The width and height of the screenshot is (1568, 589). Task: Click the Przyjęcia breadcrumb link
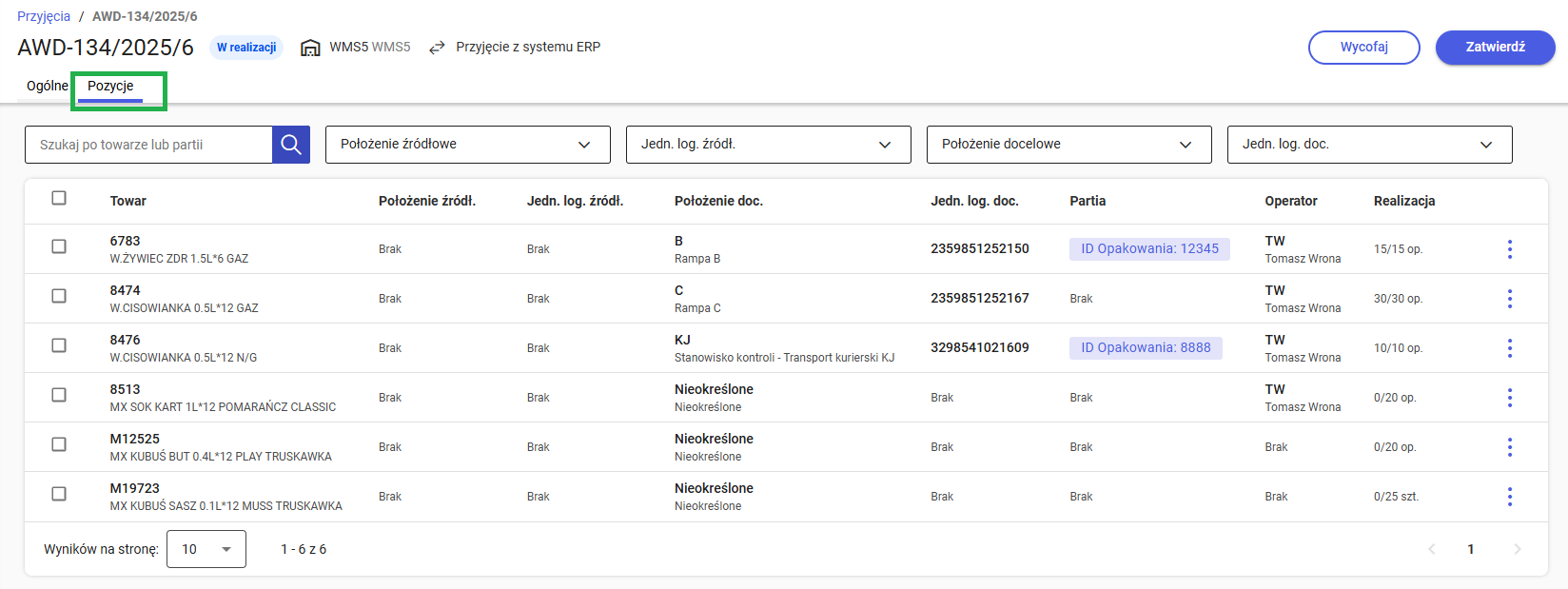pos(44,16)
